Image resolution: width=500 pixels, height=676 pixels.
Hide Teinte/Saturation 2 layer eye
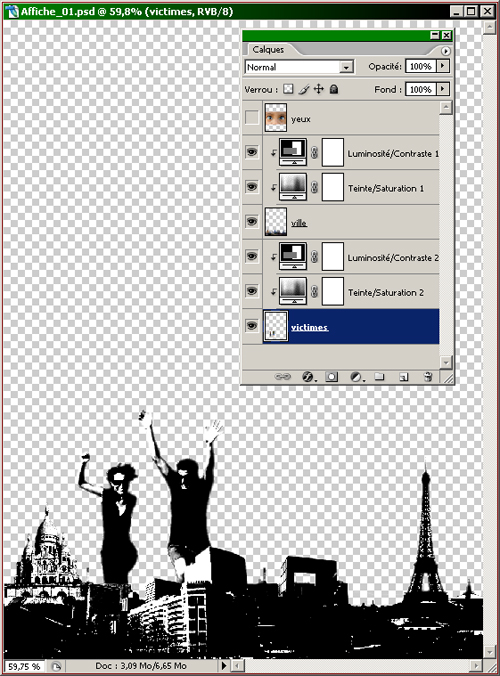tap(252, 291)
